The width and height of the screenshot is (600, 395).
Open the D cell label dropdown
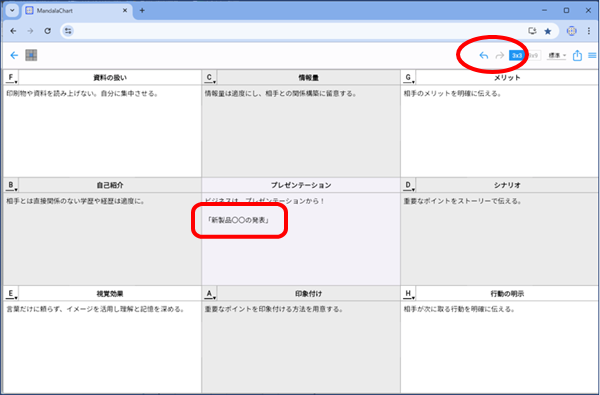[x=408, y=185]
